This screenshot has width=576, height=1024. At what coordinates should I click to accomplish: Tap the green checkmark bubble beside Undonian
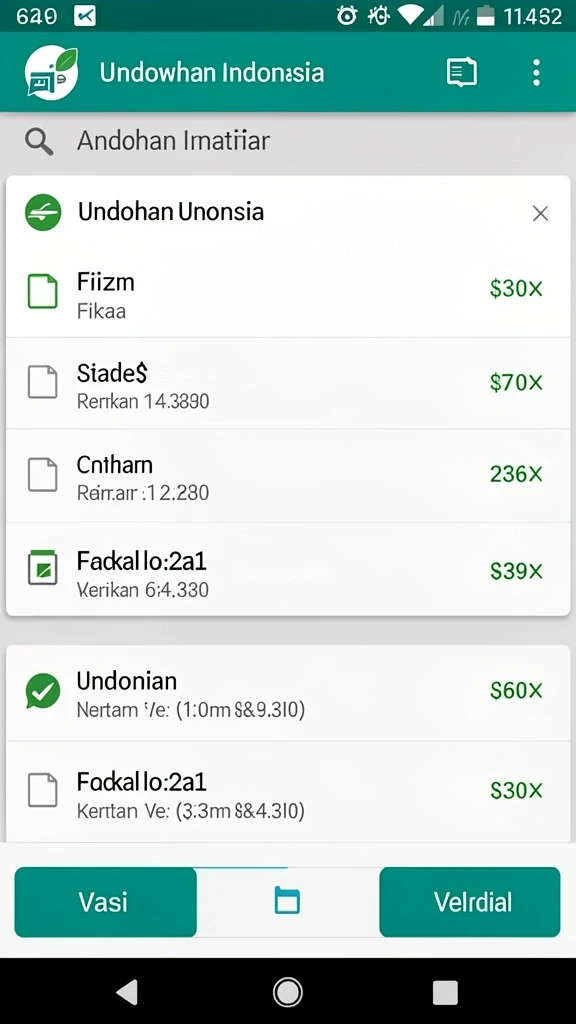[x=42, y=691]
